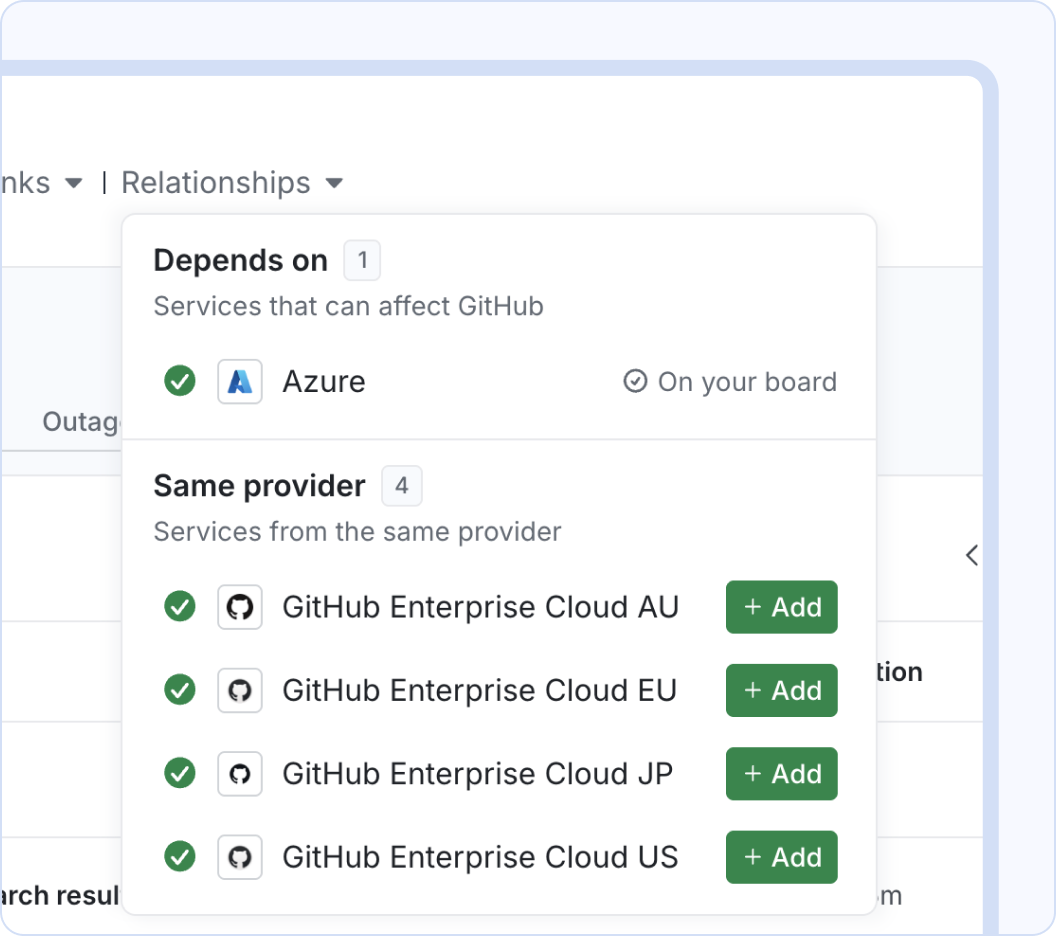Click the 'On your board' check-circle icon
Viewport: 1056px width, 936px height.
[x=635, y=381]
